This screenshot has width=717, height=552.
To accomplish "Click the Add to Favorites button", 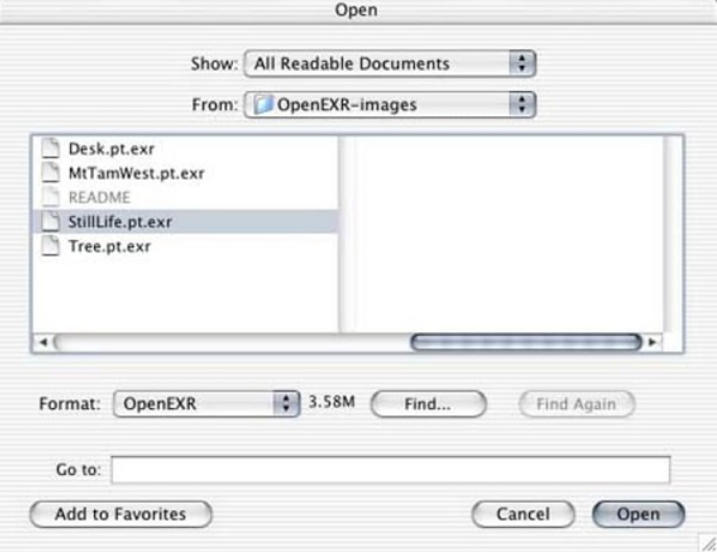I will (x=121, y=514).
